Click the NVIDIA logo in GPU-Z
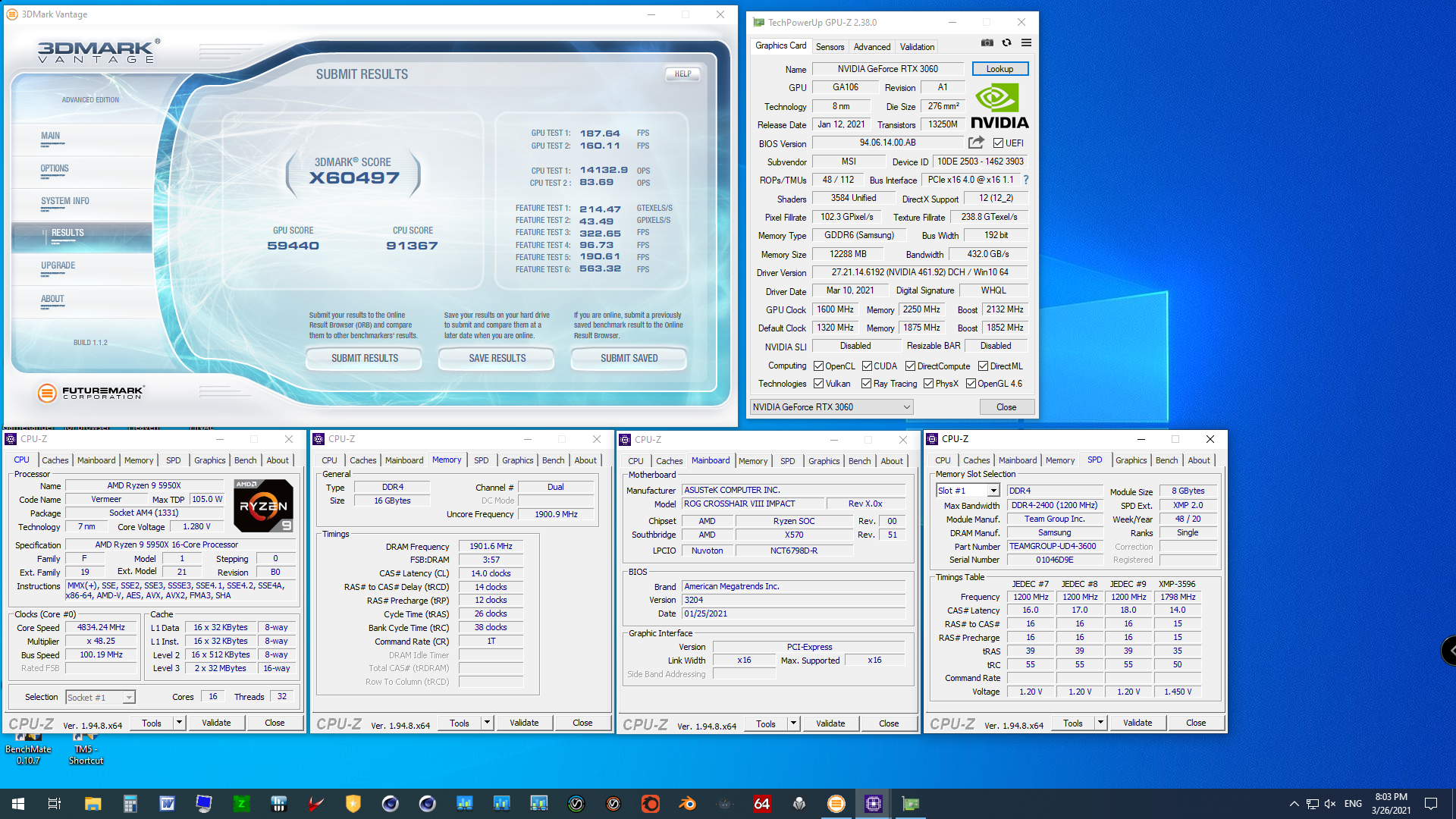 pyautogui.click(x=999, y=107)
